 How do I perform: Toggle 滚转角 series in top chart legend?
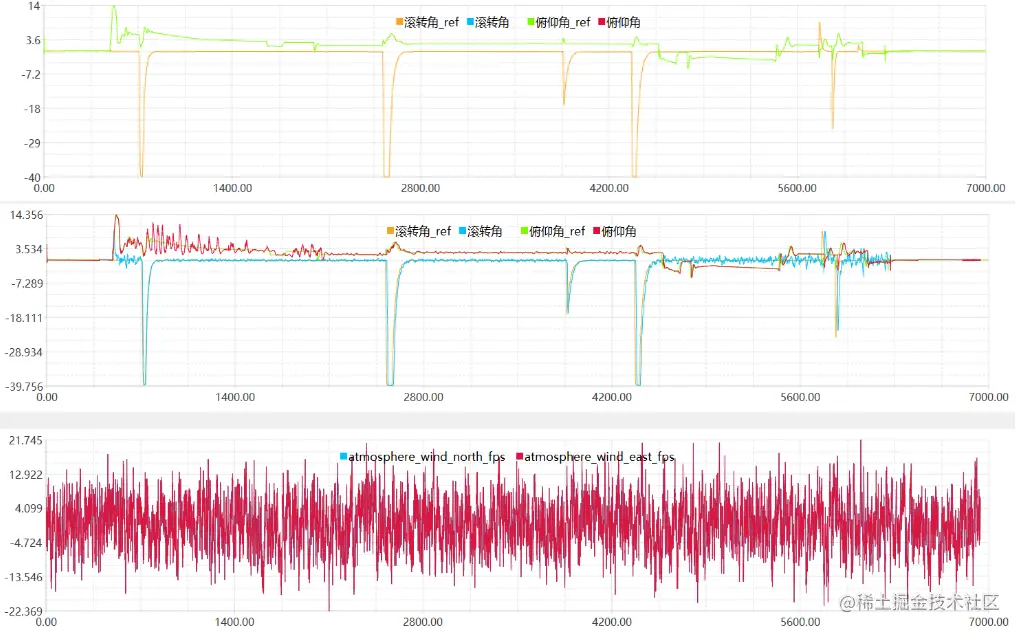tap(488, 22)
